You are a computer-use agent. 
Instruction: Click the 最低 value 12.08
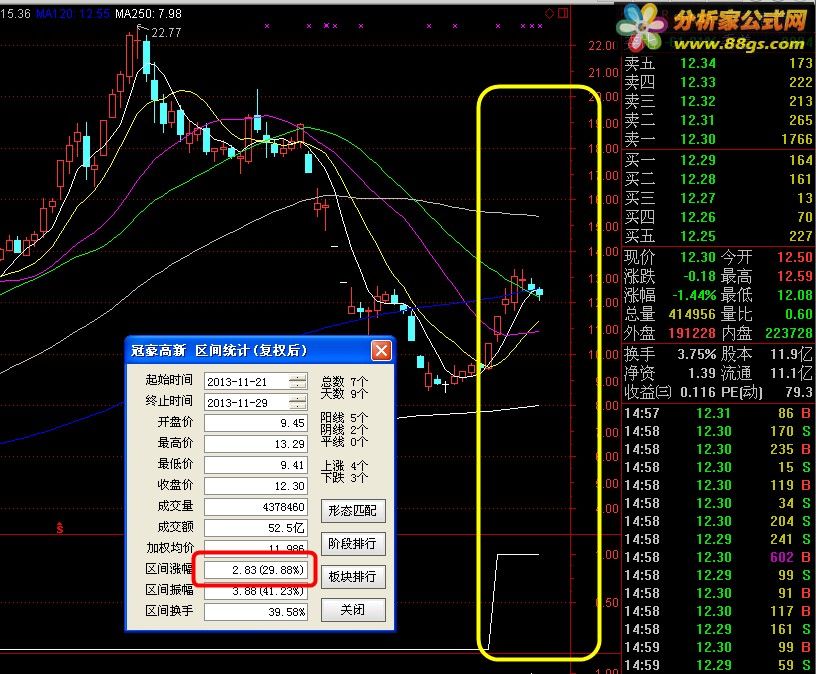[794, 295]
